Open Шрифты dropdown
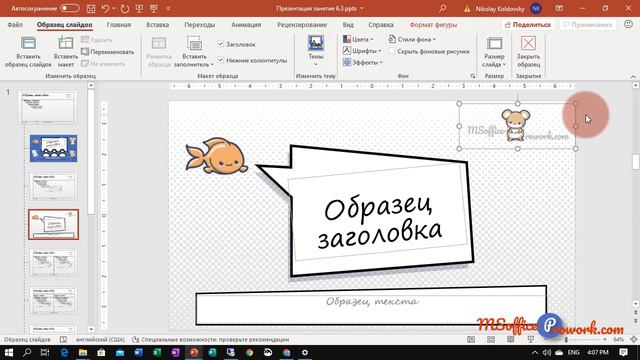The image size is (640, 360). tap(362, 51)
